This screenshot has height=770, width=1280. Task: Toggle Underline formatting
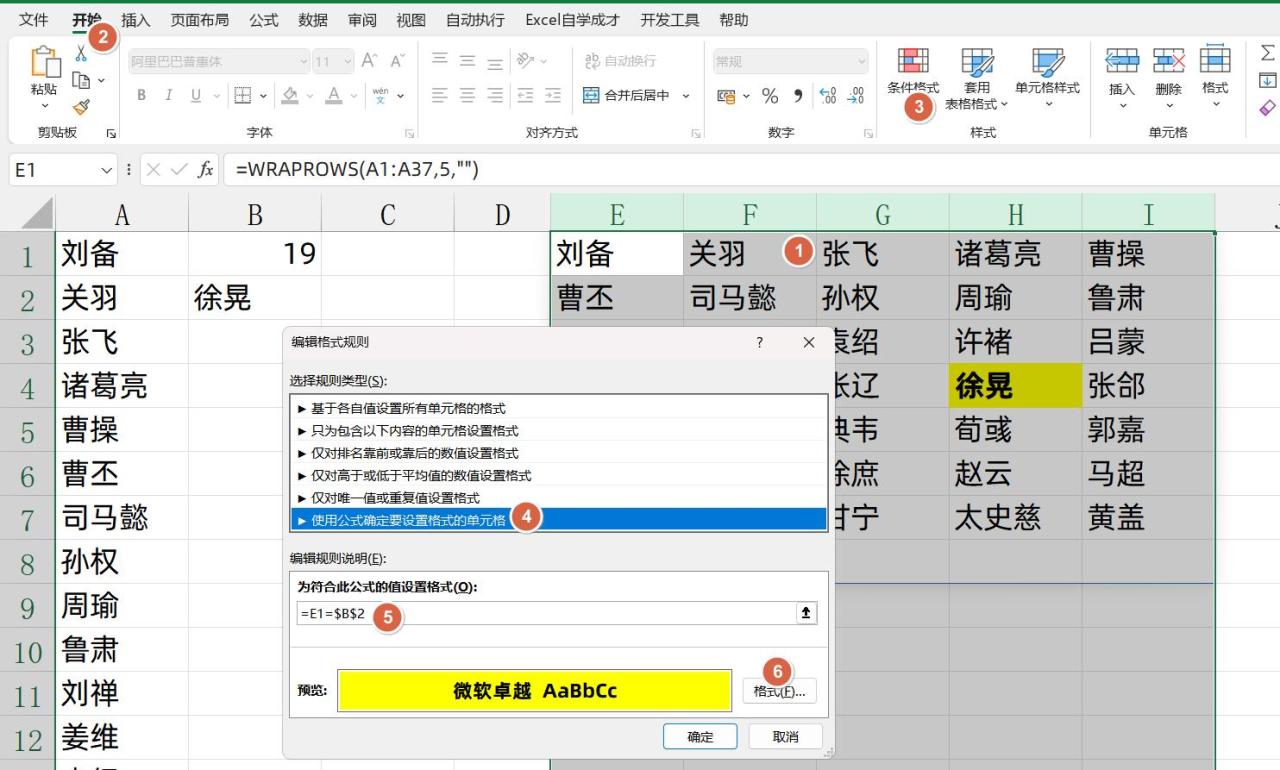[195, 96]
